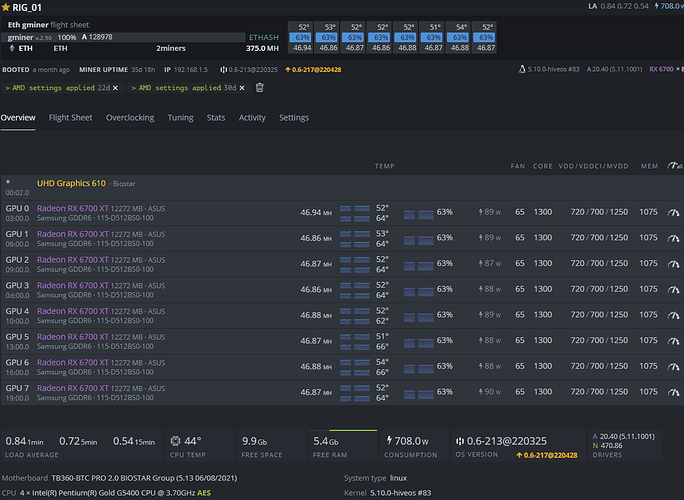Click the '2miners' pool name
This screenshot has width=684, height=500.
point(171,48)
